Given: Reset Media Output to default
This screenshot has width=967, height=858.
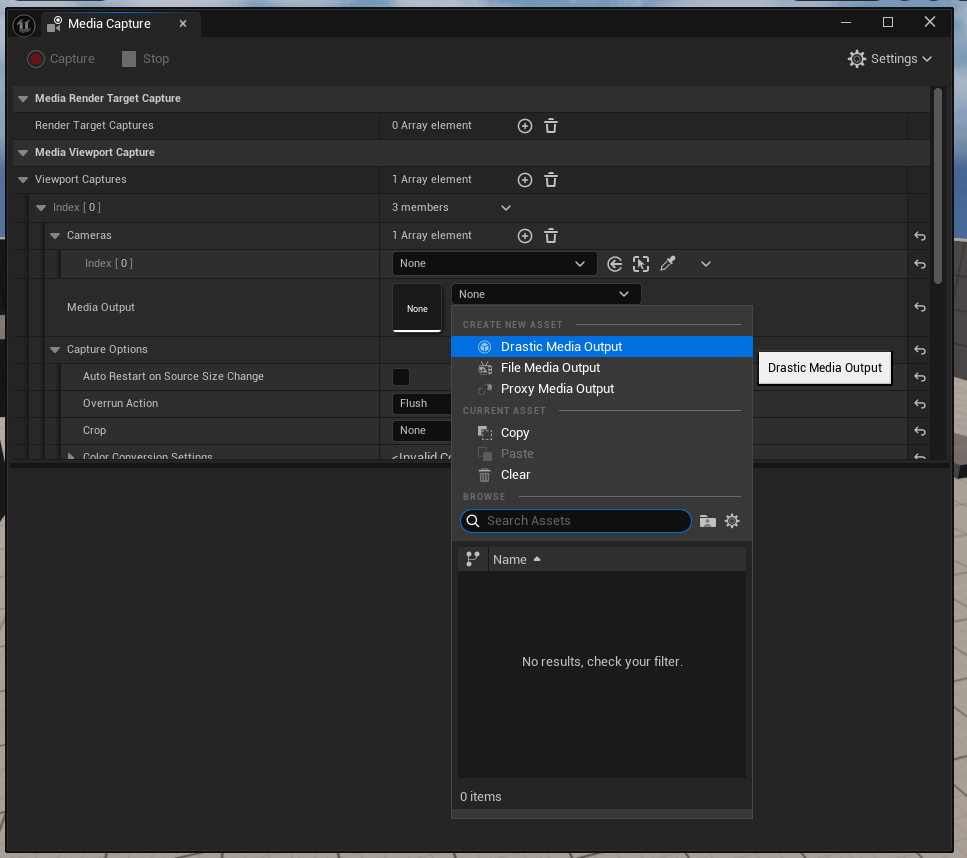Looking at the screenshot, I should pos(920,307).
